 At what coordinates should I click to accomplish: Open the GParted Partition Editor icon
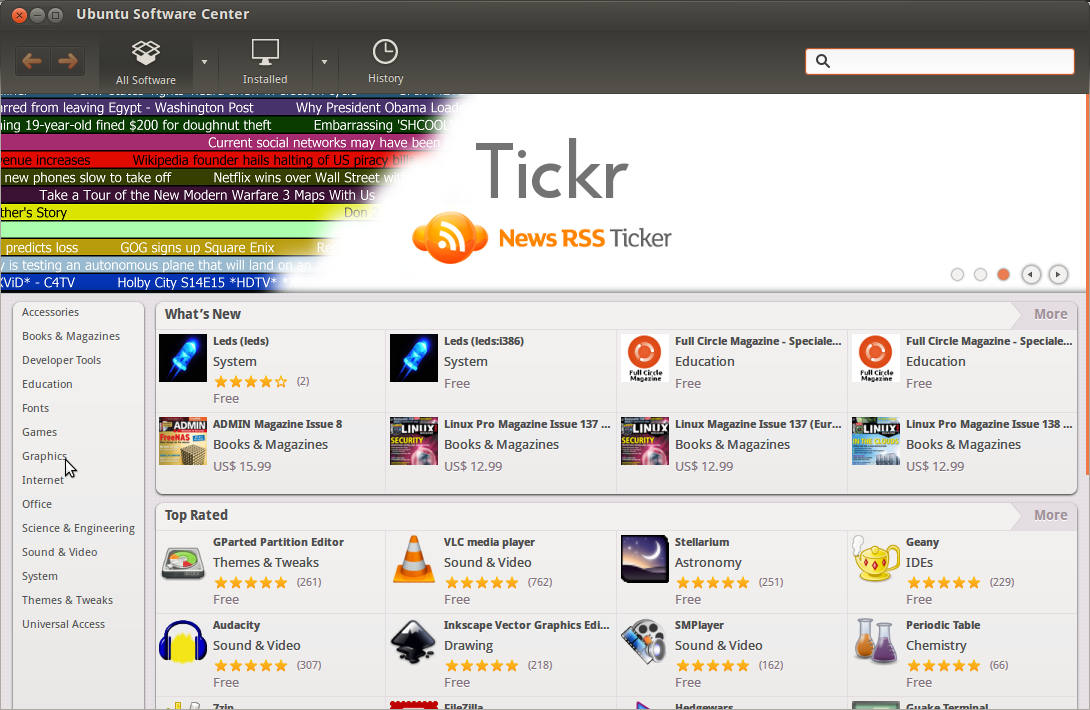(x=183, y=563)
